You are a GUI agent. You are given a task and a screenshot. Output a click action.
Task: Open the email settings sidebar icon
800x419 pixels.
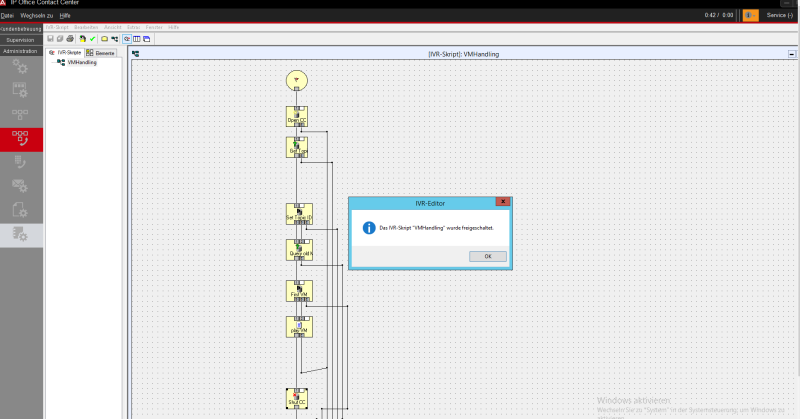[x=20, y=186]
